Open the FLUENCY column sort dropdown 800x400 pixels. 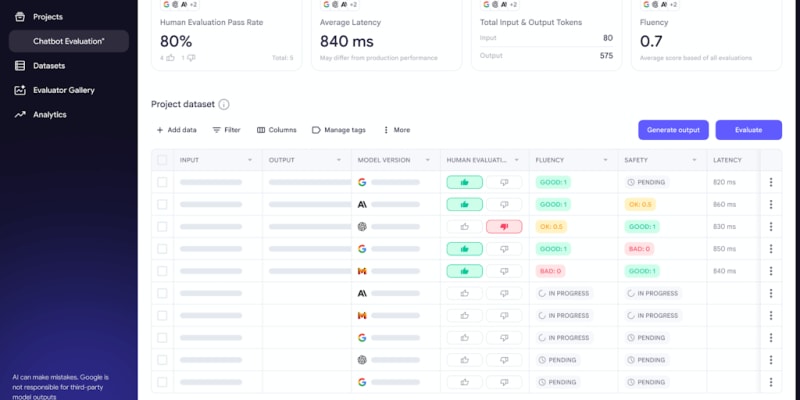605,160
